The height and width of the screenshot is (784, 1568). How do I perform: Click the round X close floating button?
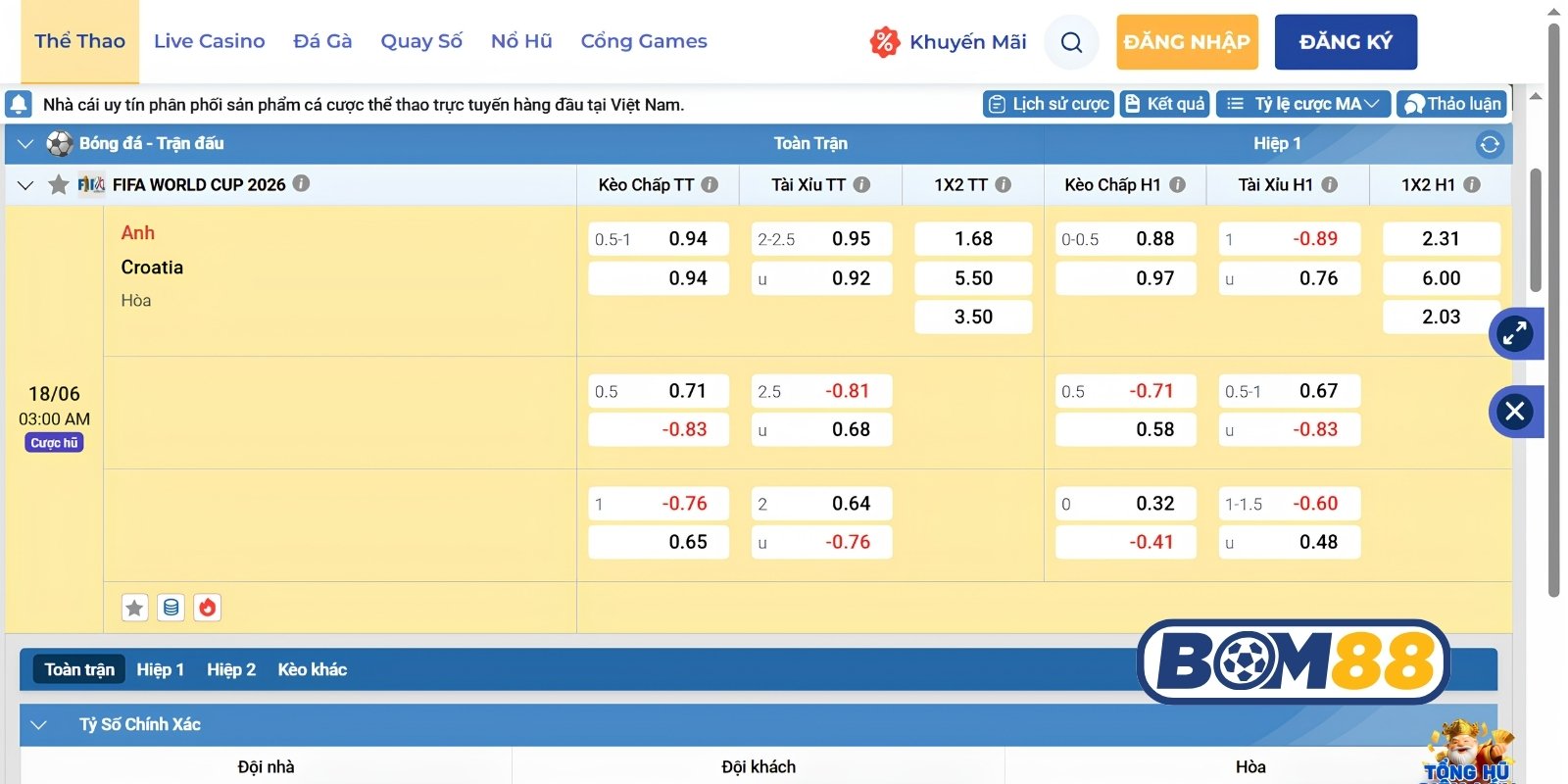point(1515,411)
